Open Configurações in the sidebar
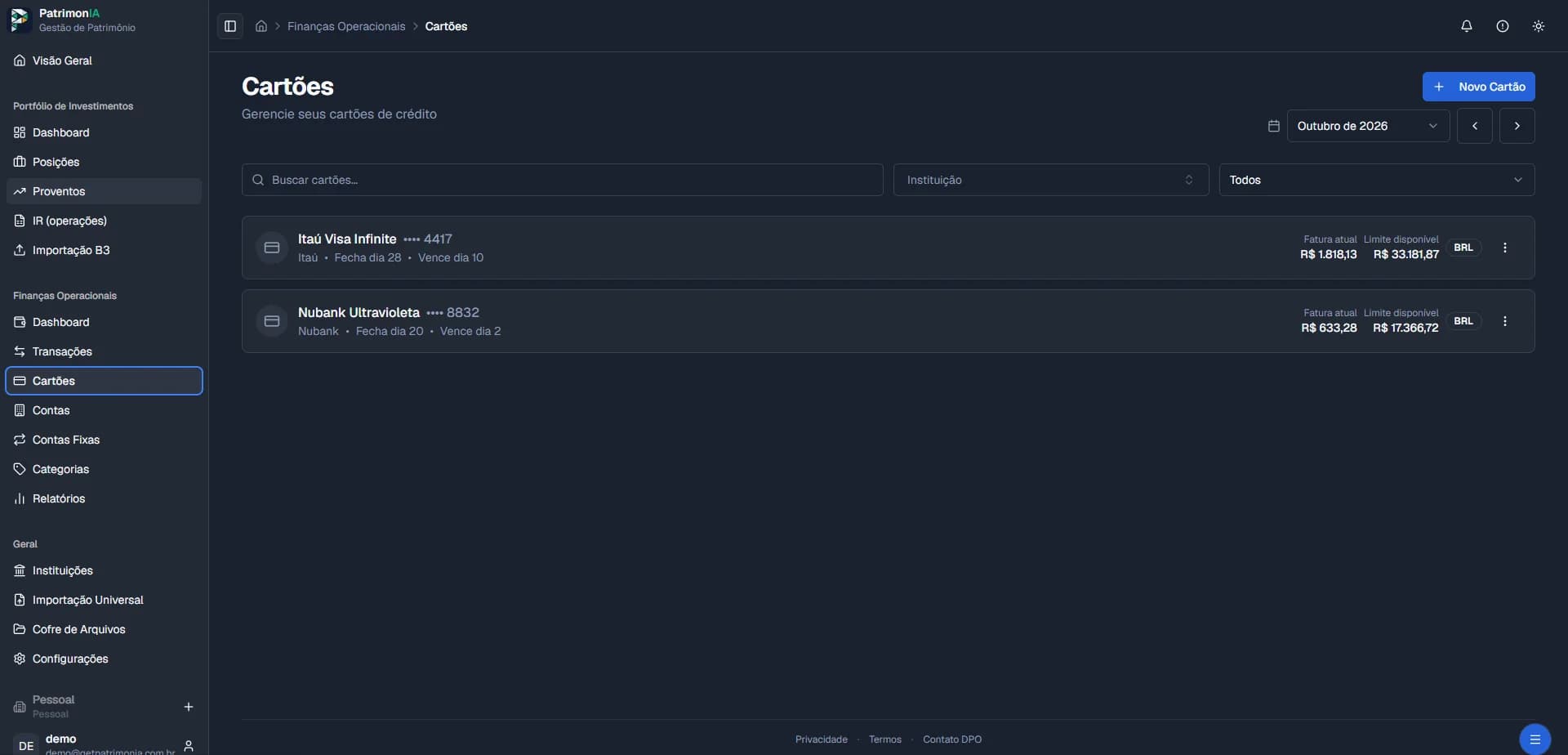Viewport: 1568px width, 755px height. pyautogui.click(x=104, y=659)
